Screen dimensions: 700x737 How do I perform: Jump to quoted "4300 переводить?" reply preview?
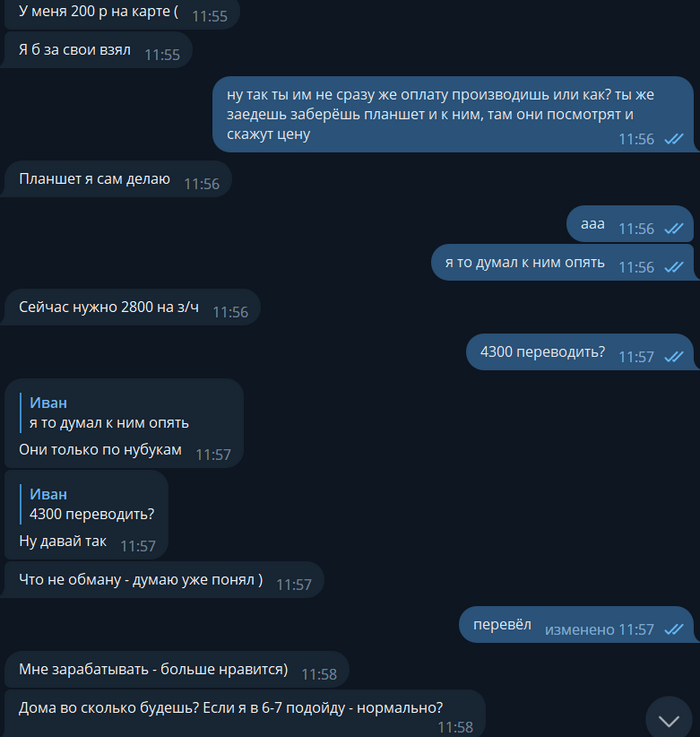coord(92,505)
